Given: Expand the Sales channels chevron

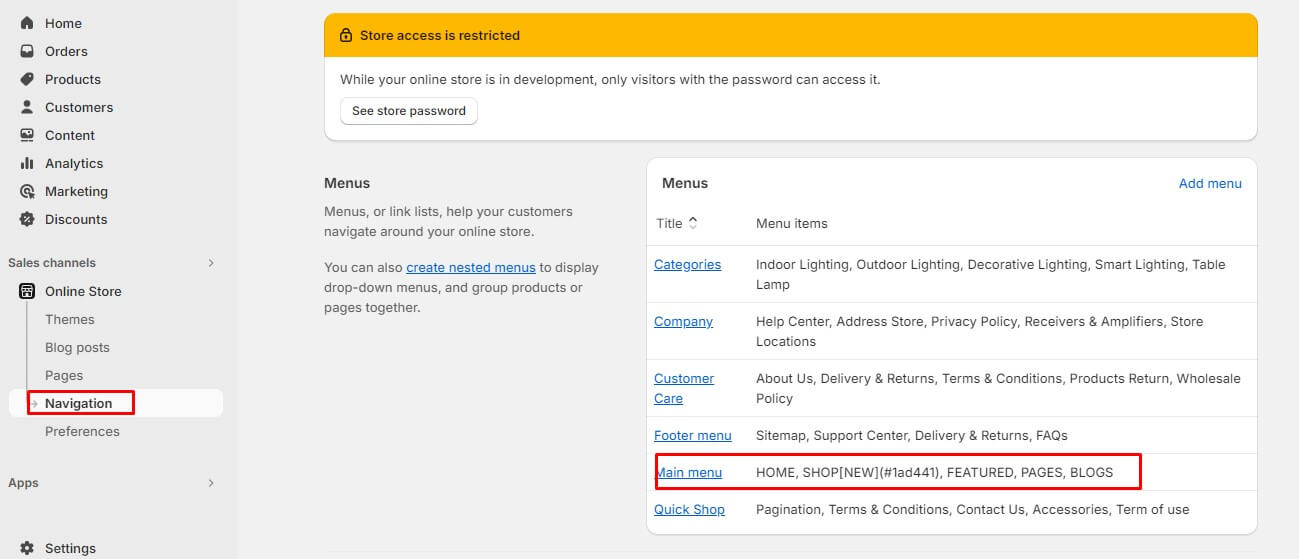Looking at the screenshot, I should (210, 263).
